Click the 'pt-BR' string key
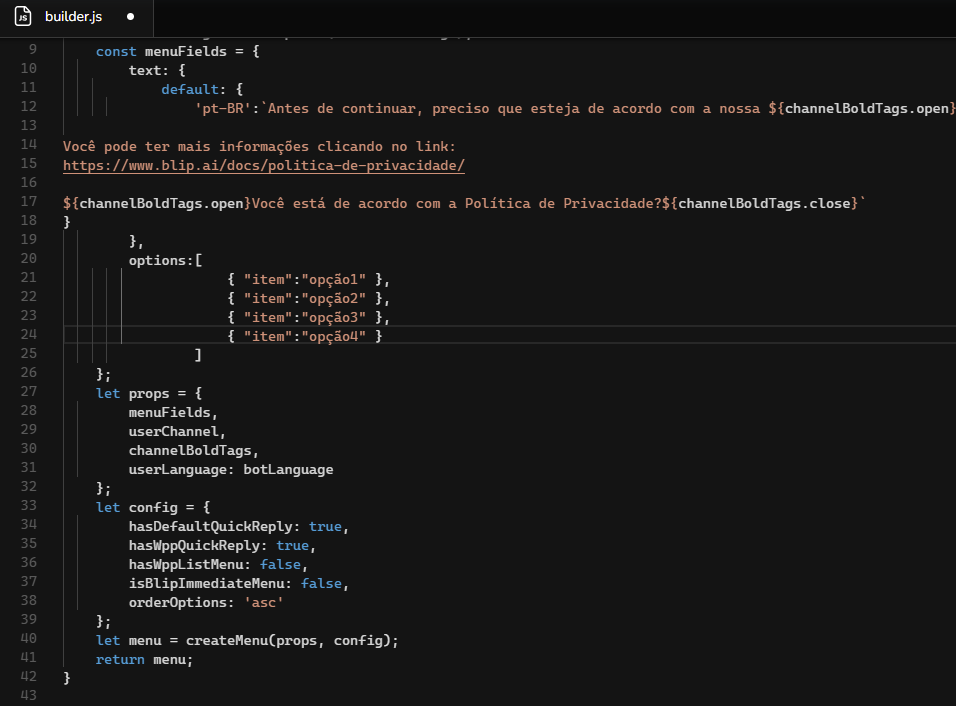This screenshot has height=706, width=956. click(223, 109)
